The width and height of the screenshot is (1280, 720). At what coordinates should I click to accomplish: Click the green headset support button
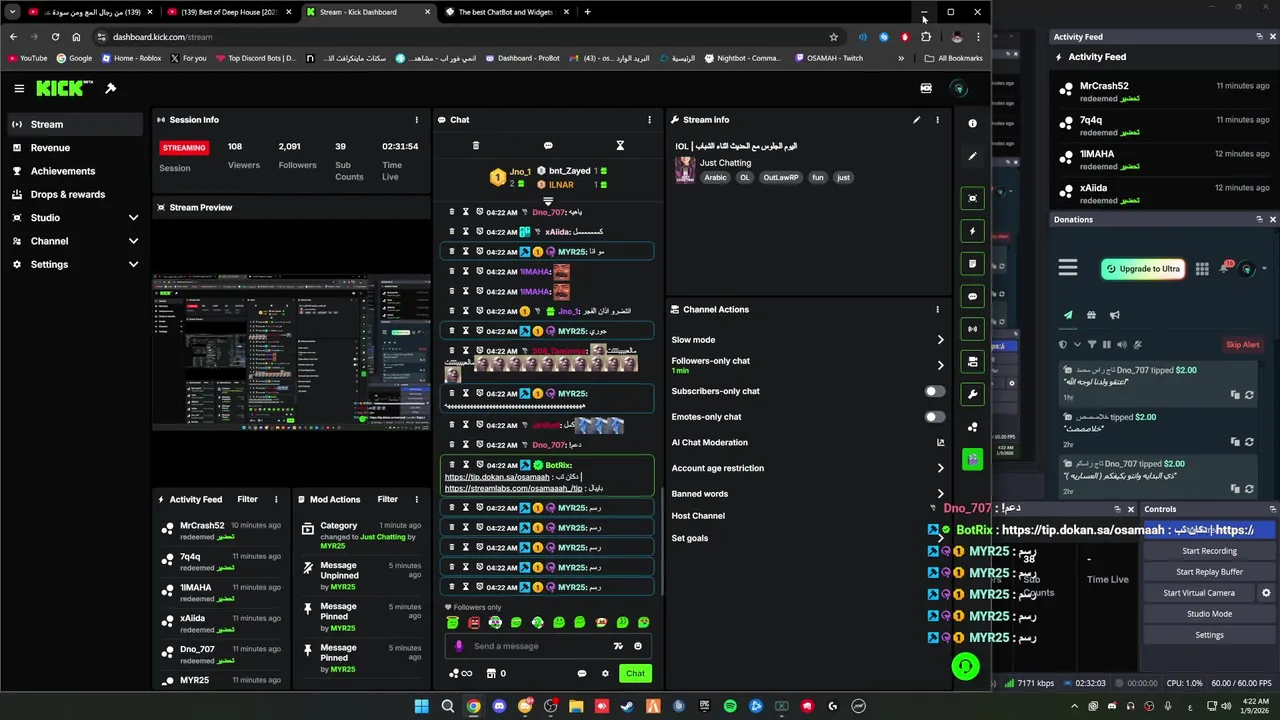coord(965,666)
